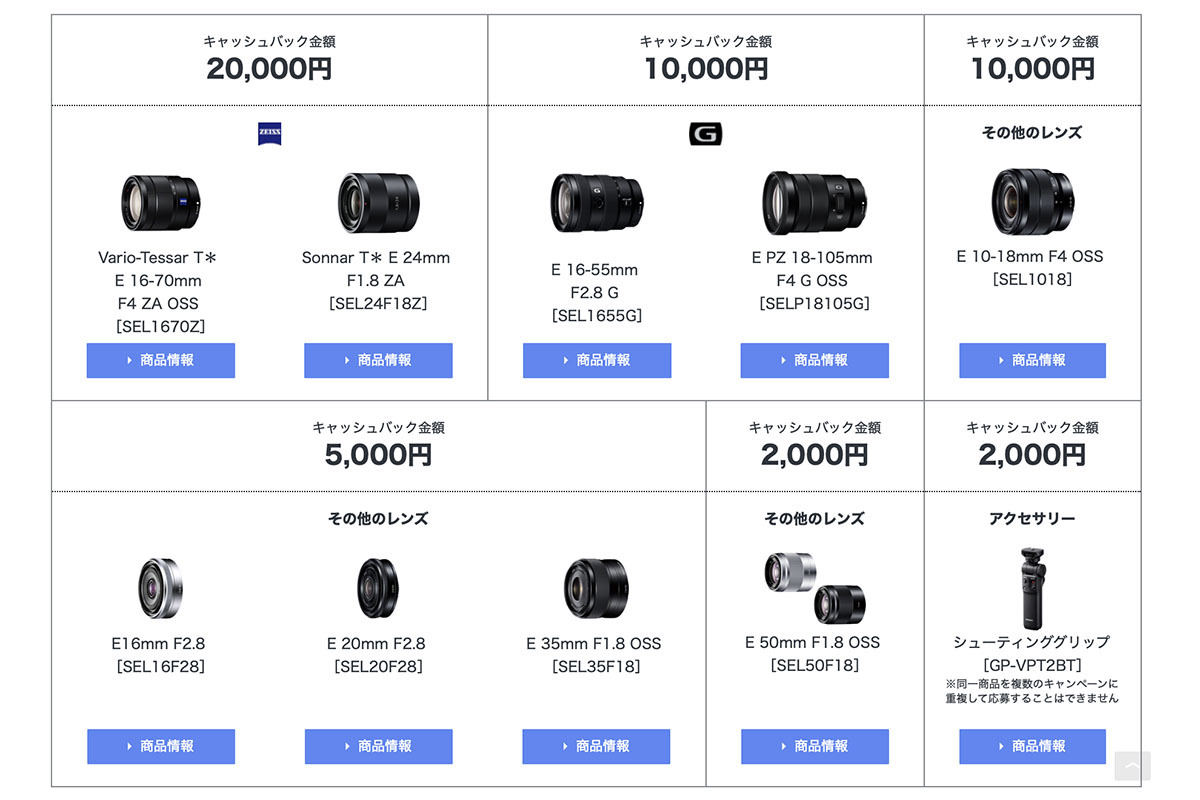Open 商品情報 for SEL50F18

click(814, 746)
